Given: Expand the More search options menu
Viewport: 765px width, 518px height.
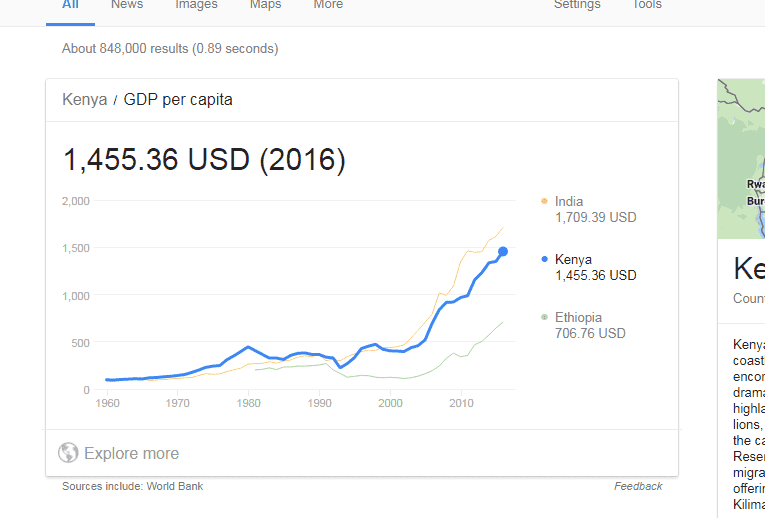Looking at the screenshot, I should [x=328, y=5].
